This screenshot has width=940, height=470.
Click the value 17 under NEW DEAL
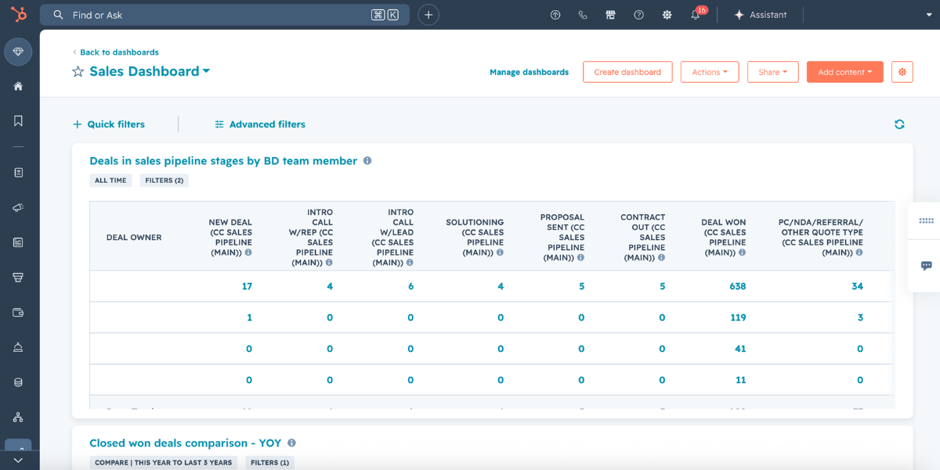247,287
